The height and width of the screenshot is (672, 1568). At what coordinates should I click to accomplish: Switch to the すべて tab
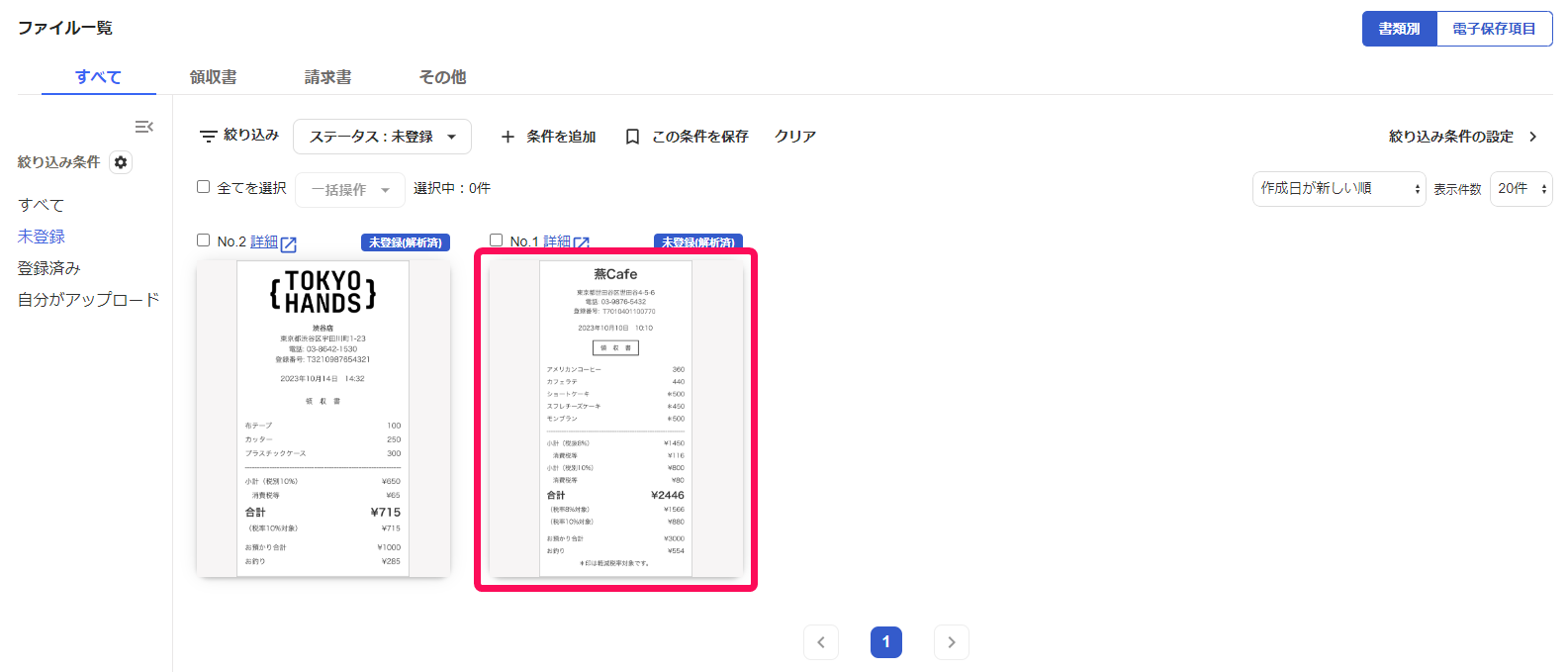click(x=99, y=77)
